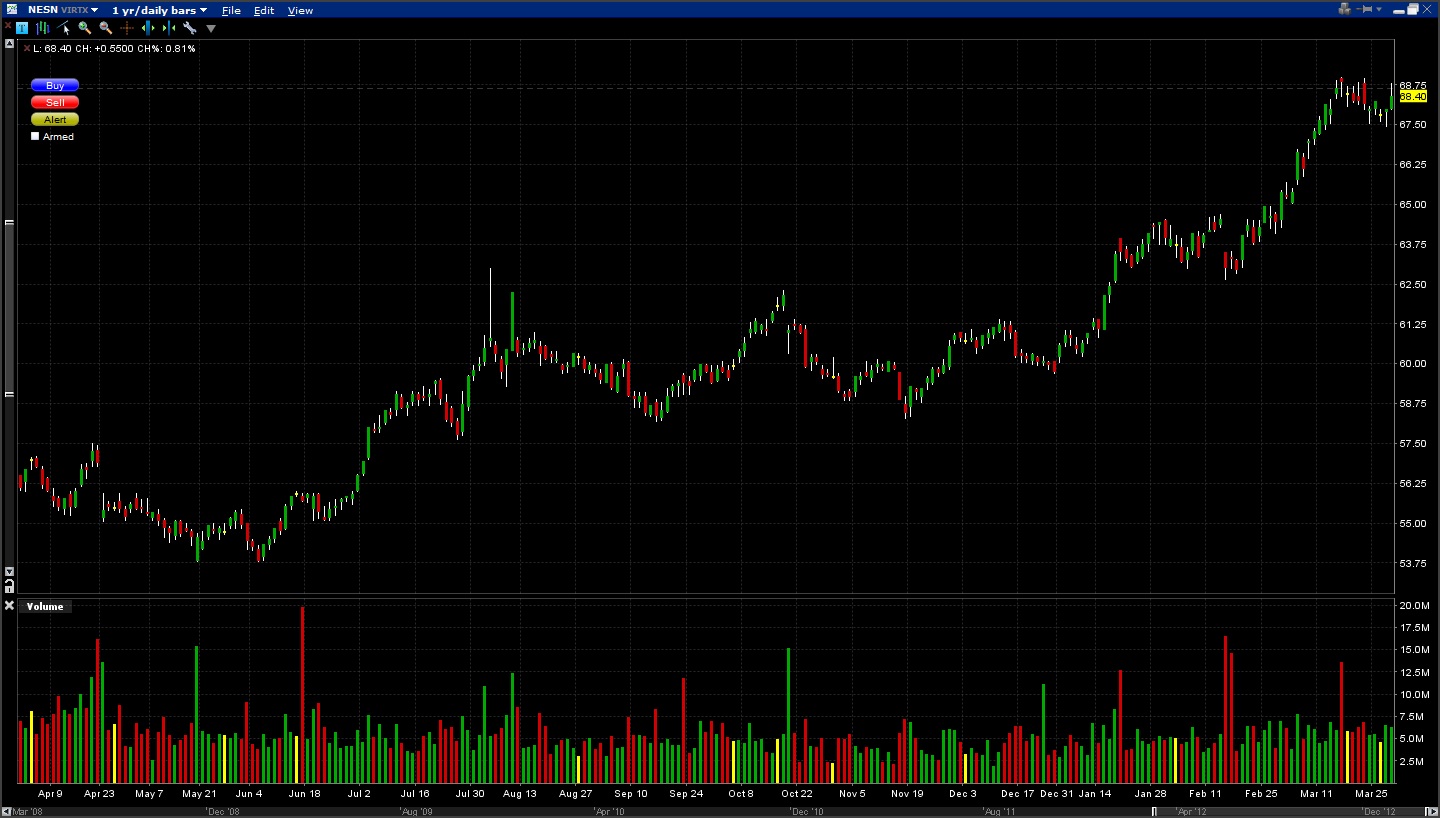Open the File menu

[231, 10]
